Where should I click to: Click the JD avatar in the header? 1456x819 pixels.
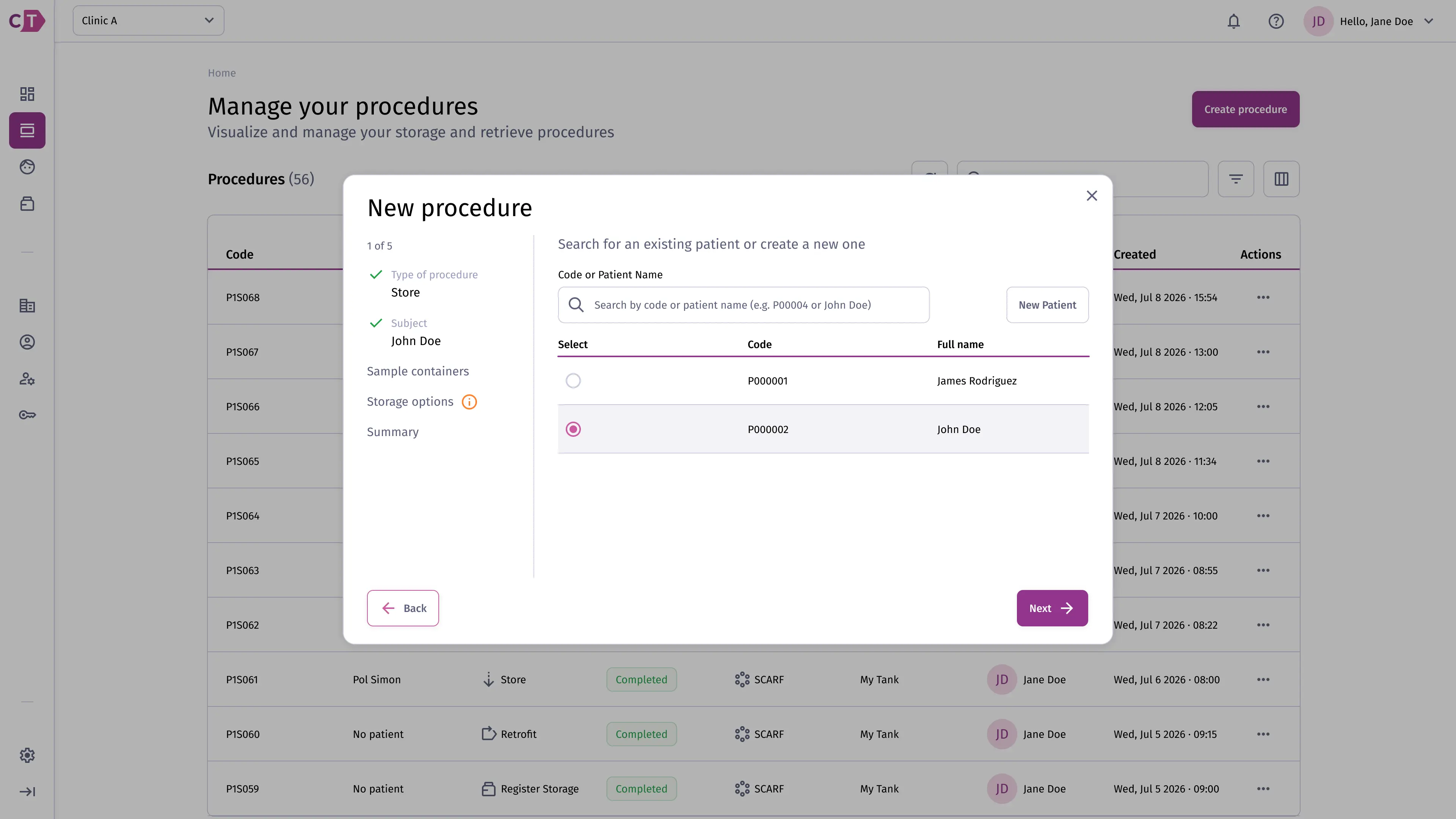click(1318, 22)
